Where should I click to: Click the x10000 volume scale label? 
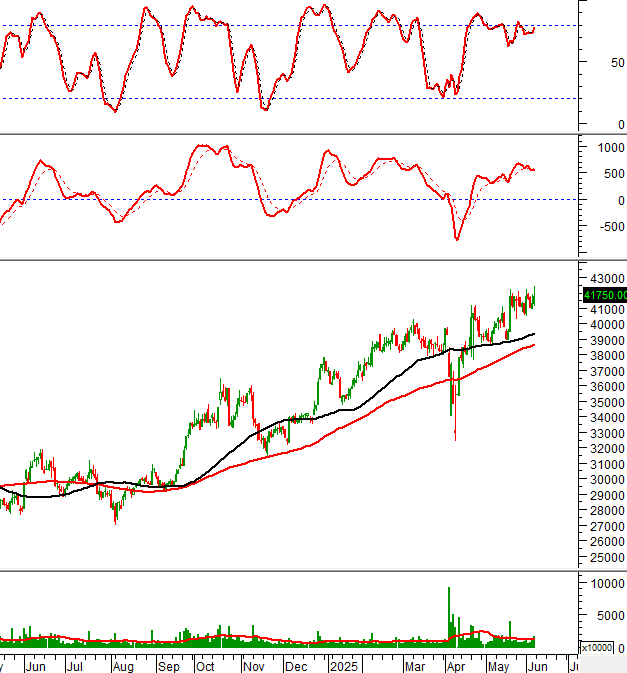click(603, 648)
